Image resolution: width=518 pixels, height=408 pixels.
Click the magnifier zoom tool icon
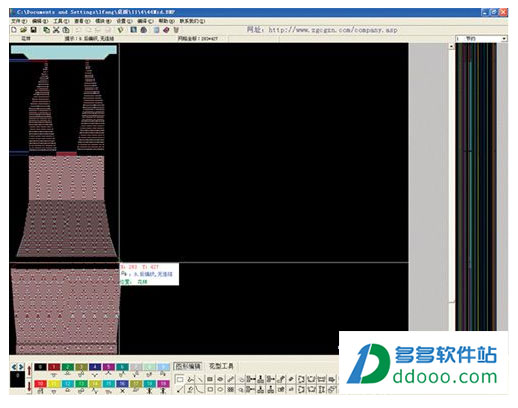click(241, 389)
